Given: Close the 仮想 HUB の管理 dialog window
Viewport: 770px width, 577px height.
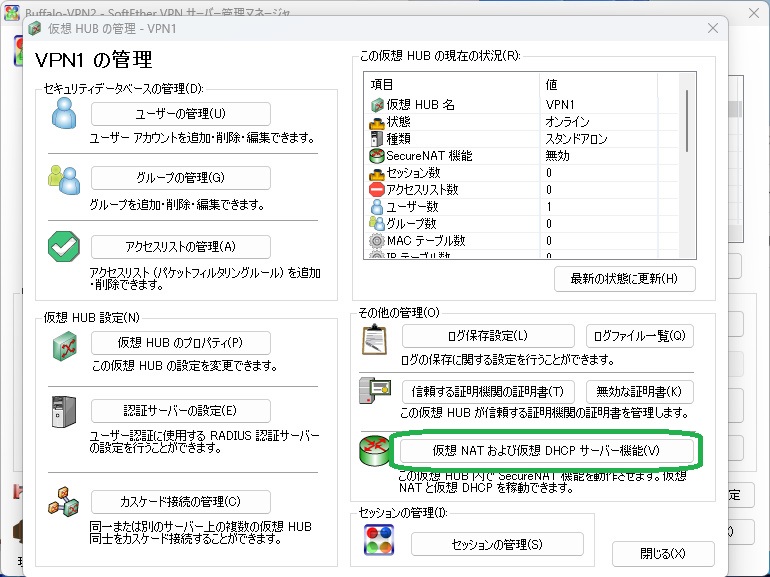Looking at the screenshot, I should pos(713,28).
